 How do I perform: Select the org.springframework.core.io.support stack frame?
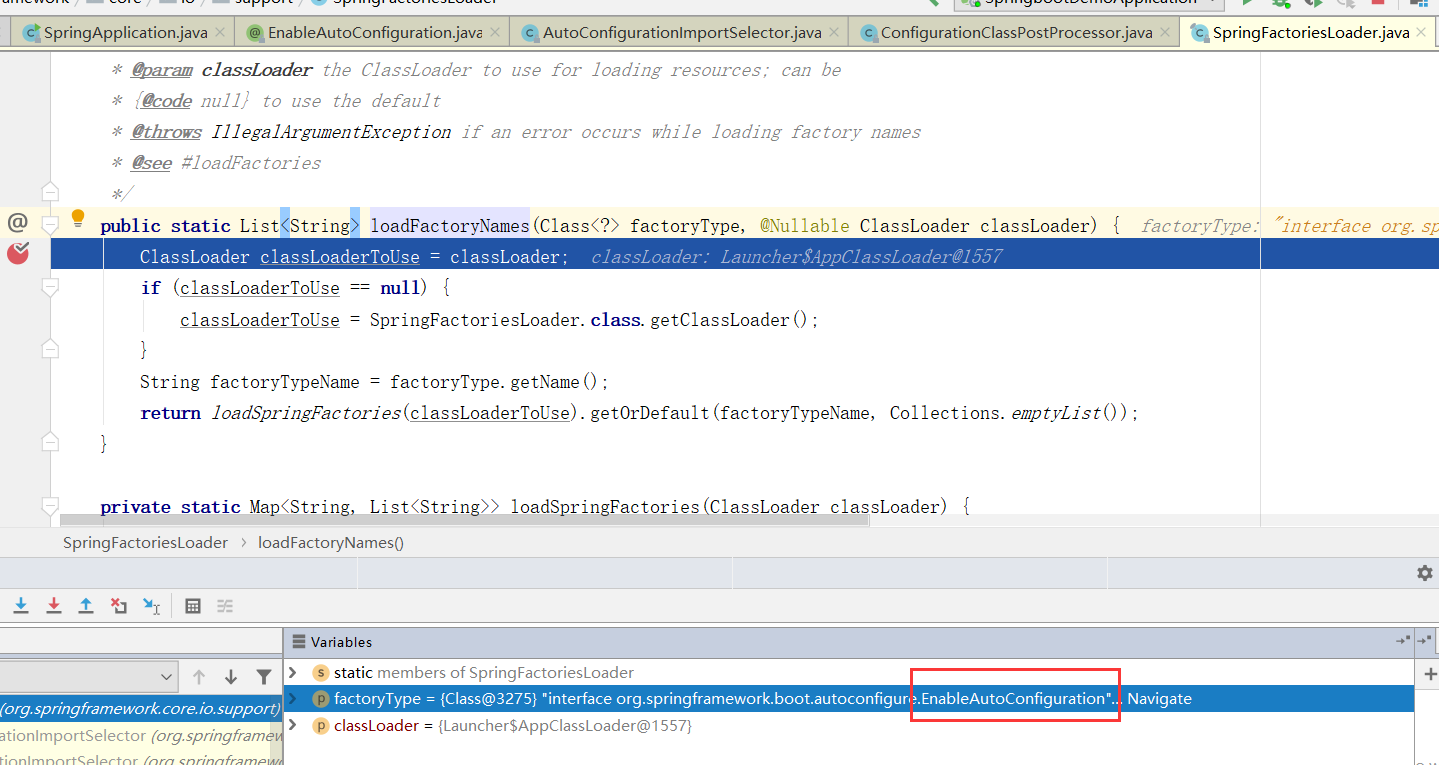click(141, 708)
